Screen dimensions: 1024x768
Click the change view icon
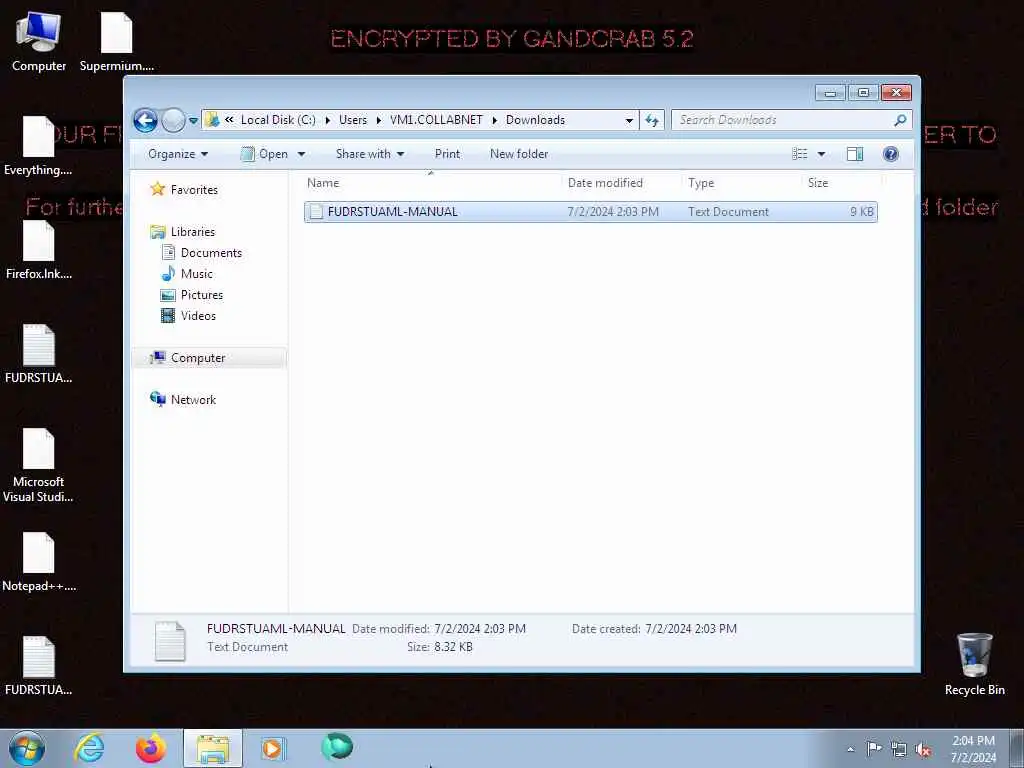coord(800,154)
